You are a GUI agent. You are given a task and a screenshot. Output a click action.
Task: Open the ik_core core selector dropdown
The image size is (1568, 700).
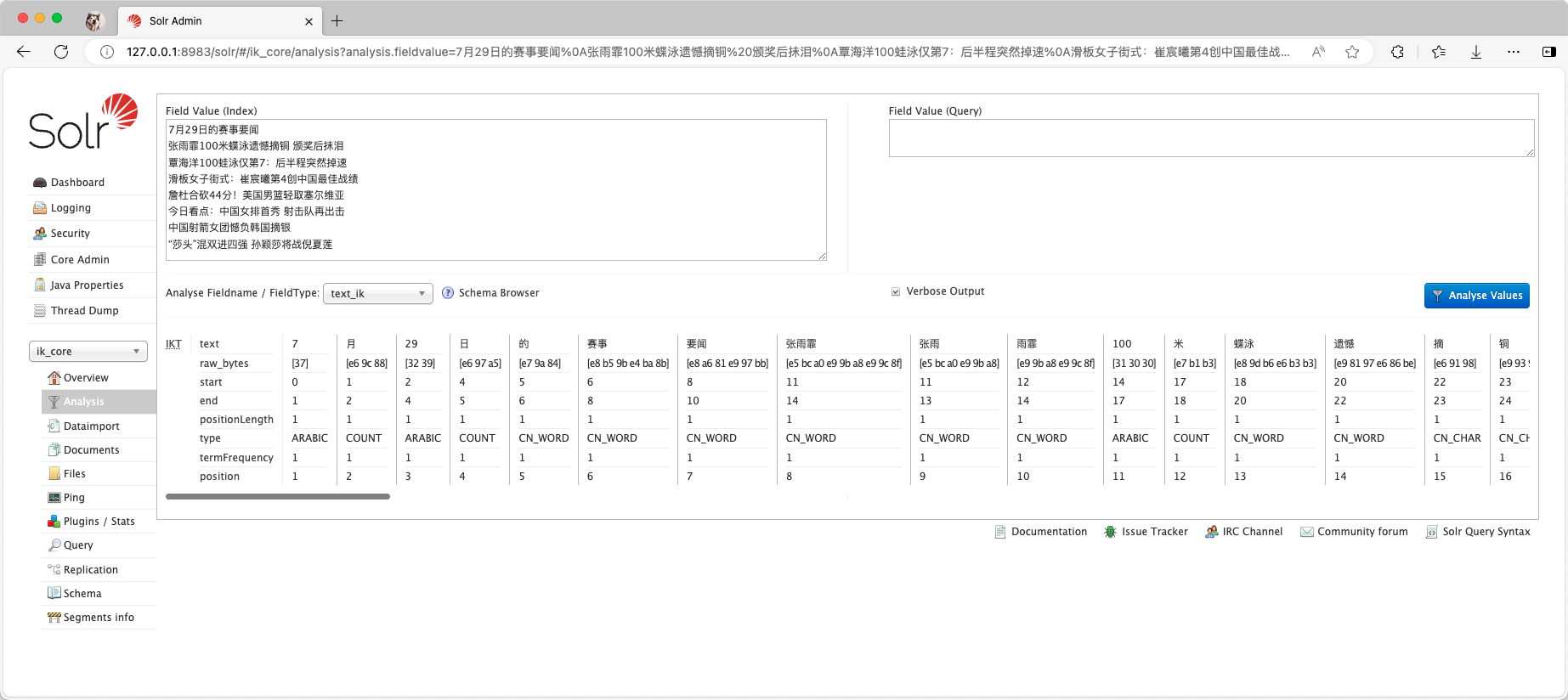coord(88,352)
